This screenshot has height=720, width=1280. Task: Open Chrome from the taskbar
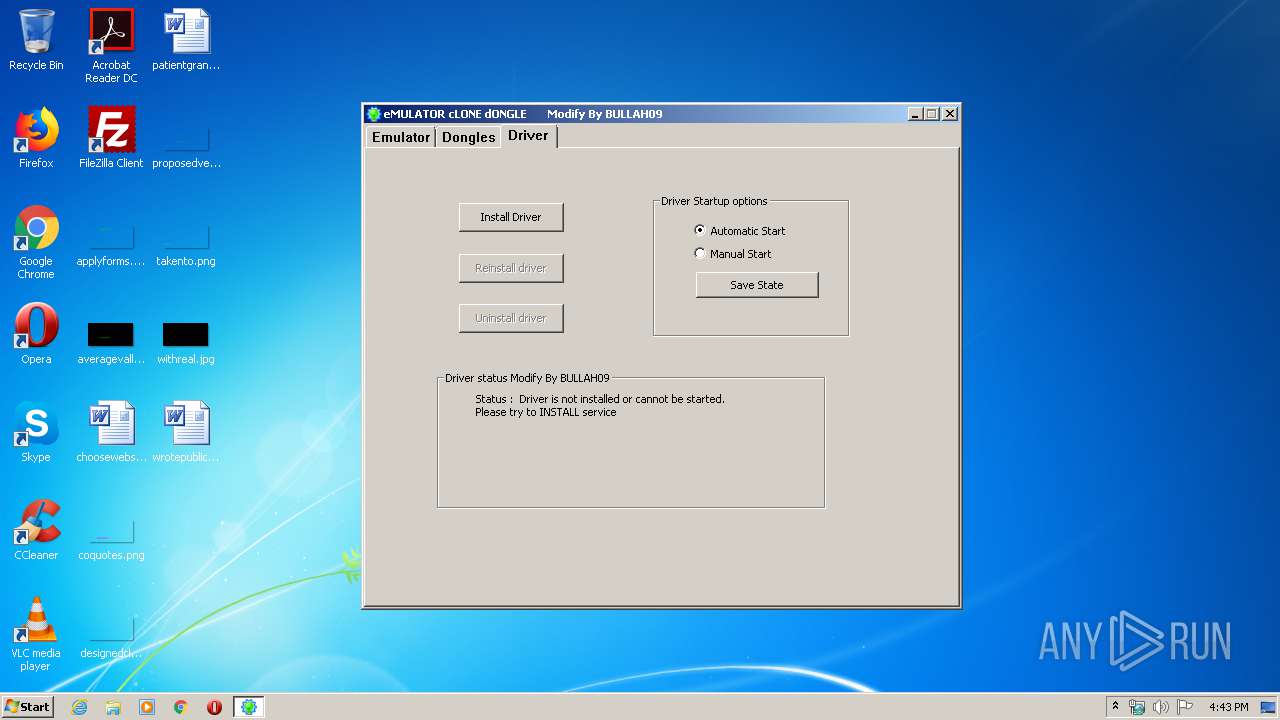[x=181, y=707]
